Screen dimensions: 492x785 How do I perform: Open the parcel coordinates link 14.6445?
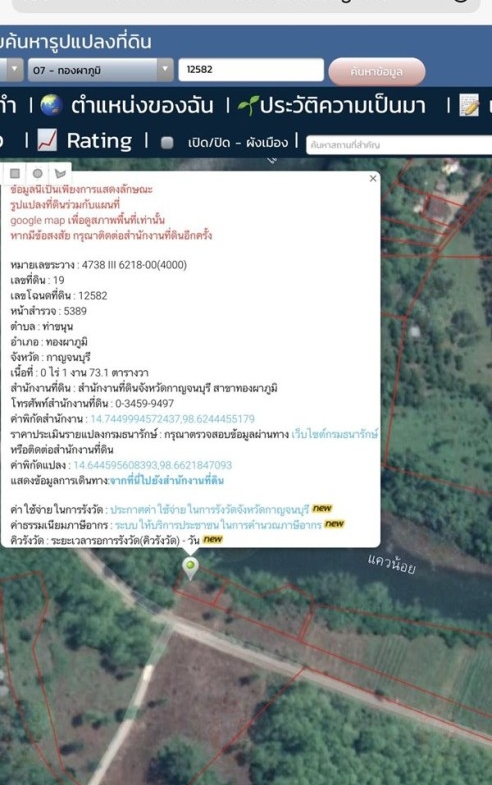(153, 465)
